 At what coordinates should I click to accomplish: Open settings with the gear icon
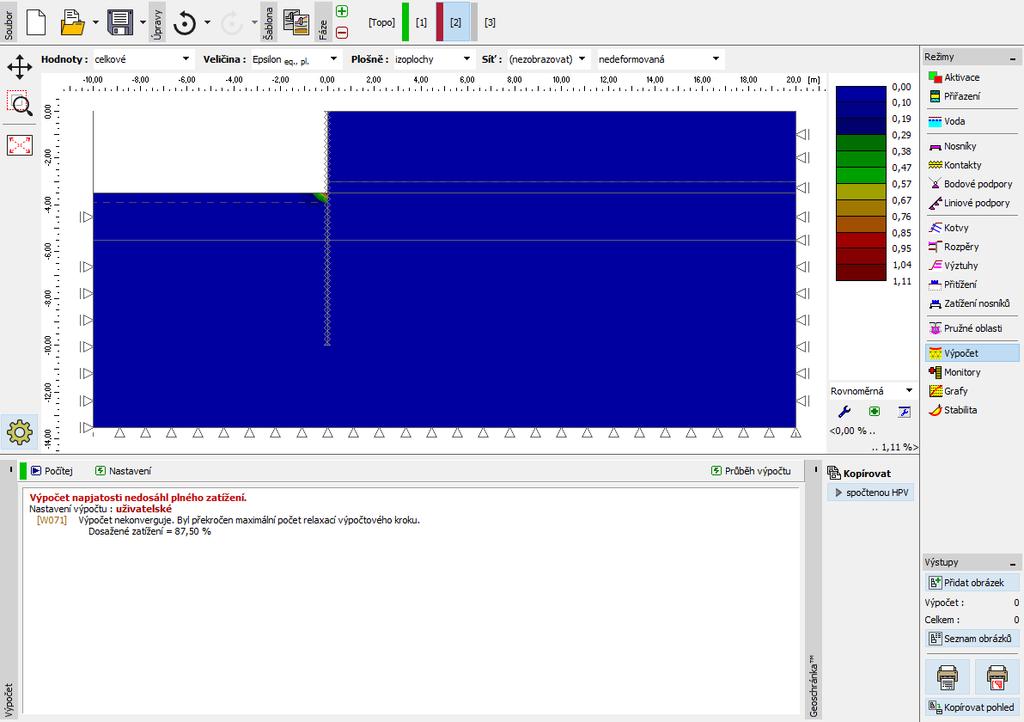(19, 432)
